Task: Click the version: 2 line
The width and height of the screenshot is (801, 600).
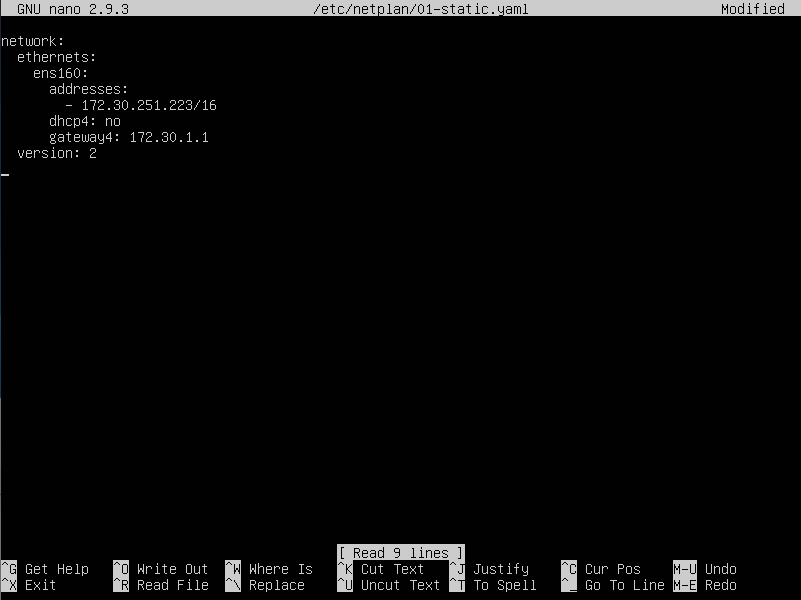Action: [56, 153]
